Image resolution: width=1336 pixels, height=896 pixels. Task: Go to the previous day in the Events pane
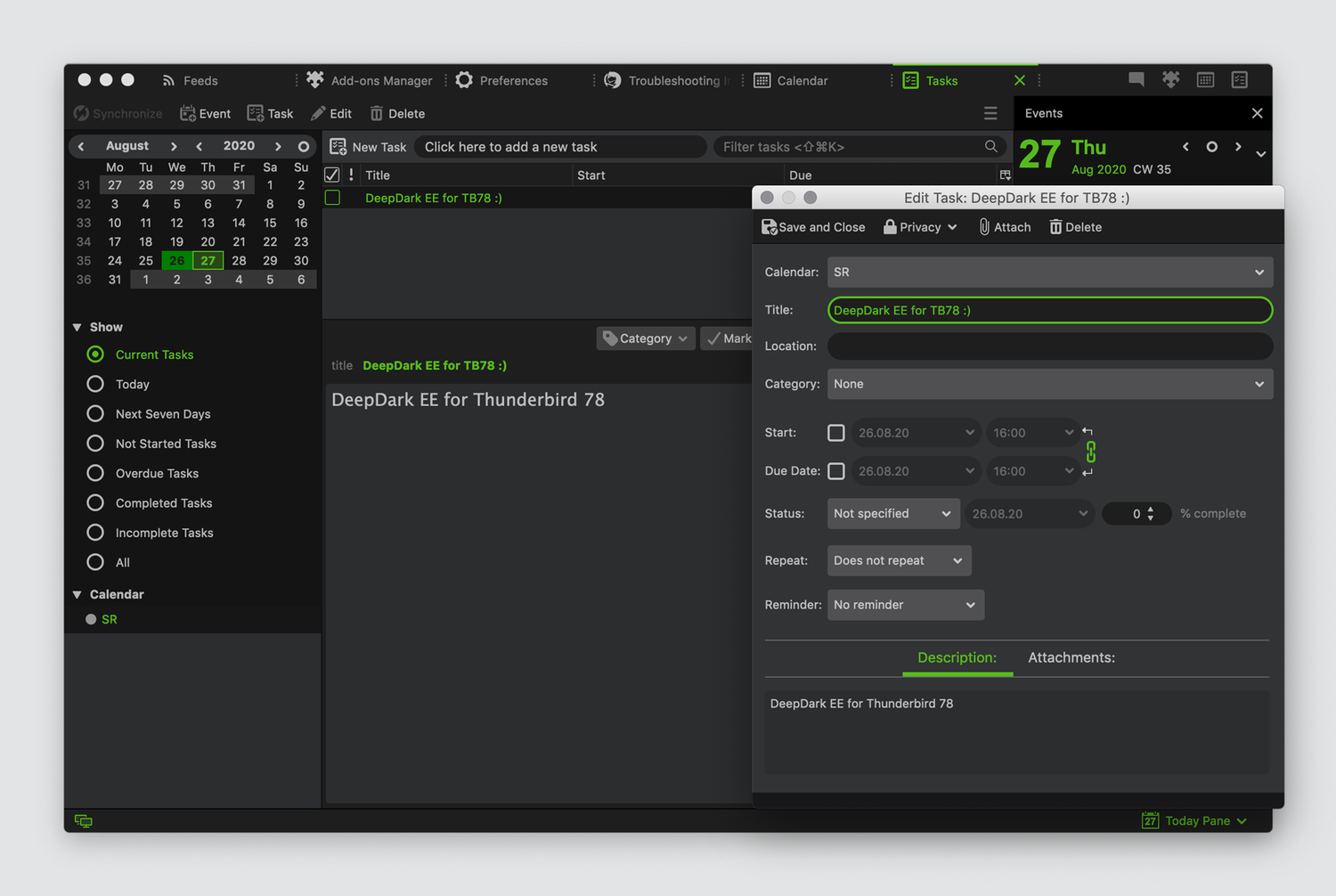(1185, 147)
